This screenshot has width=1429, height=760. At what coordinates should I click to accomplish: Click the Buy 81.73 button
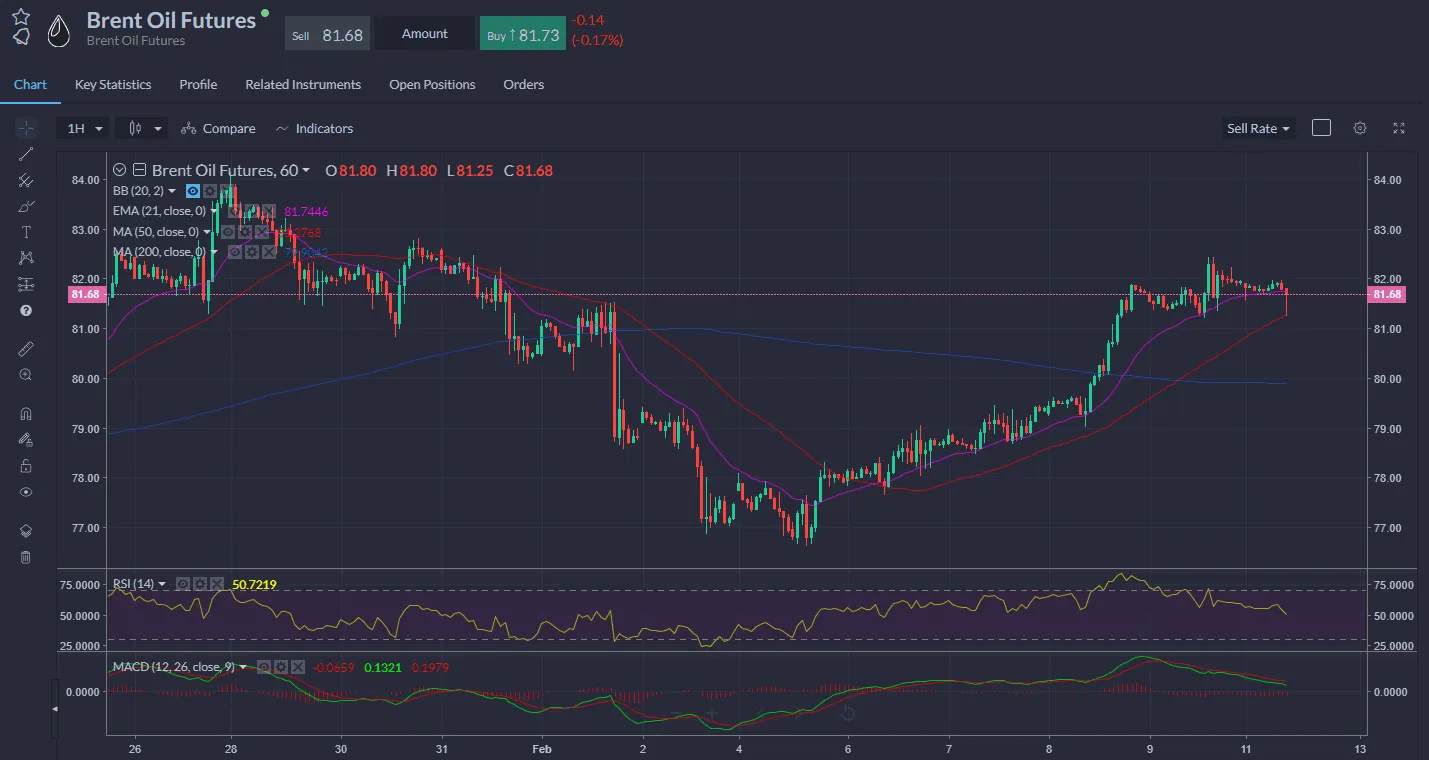(x=523, y=34)
